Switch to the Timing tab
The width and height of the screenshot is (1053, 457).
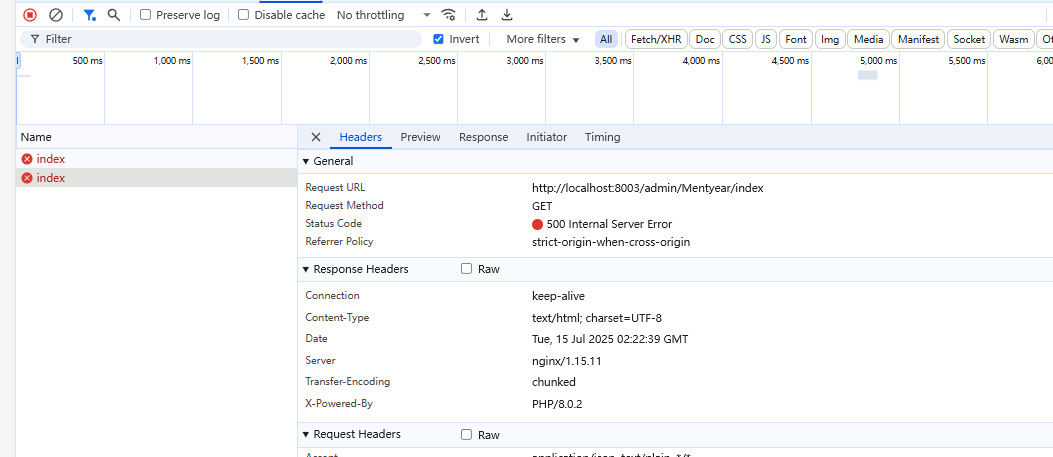tap(602, 137)
